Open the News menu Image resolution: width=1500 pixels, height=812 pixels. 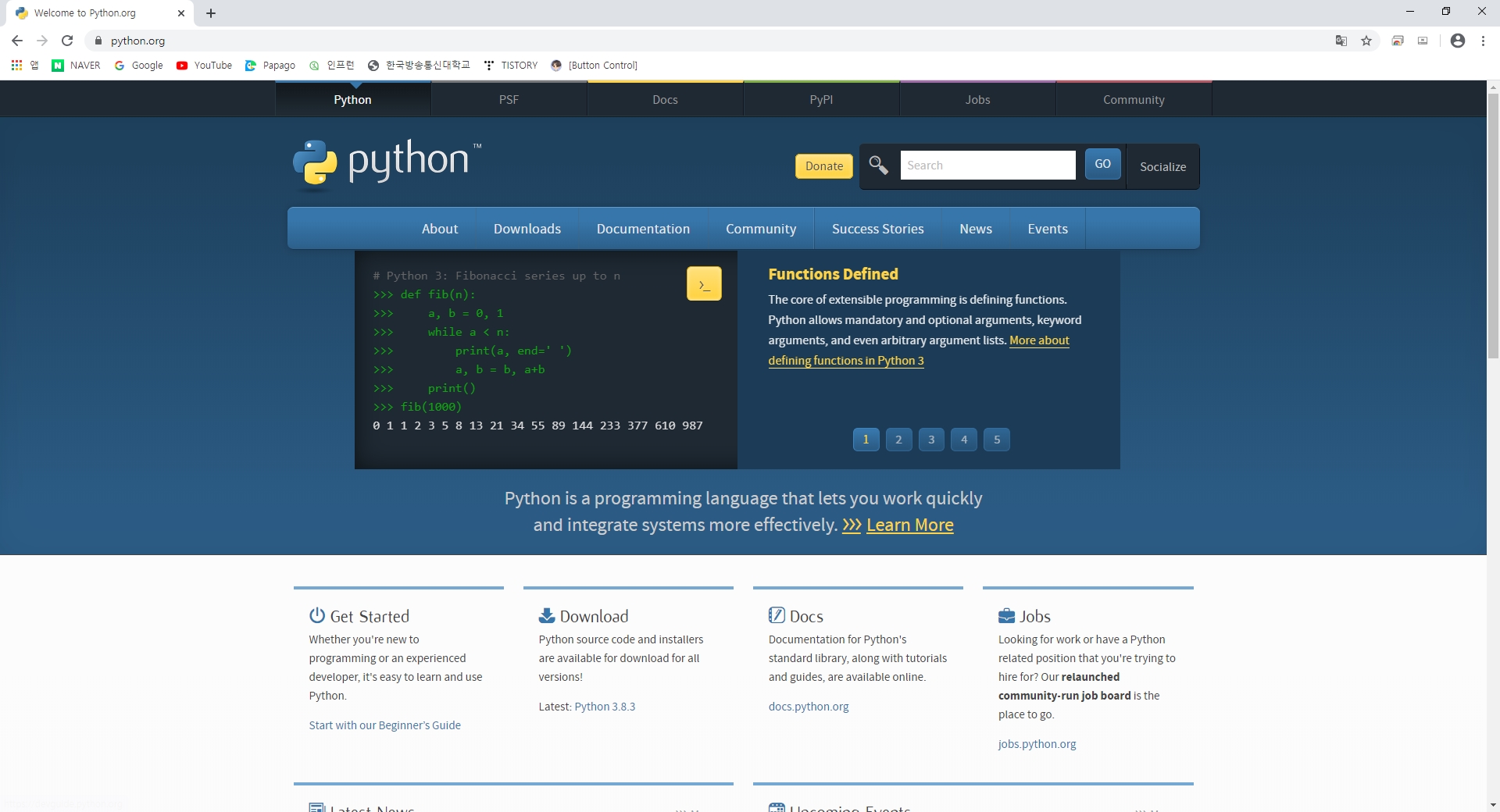[976, 229]
